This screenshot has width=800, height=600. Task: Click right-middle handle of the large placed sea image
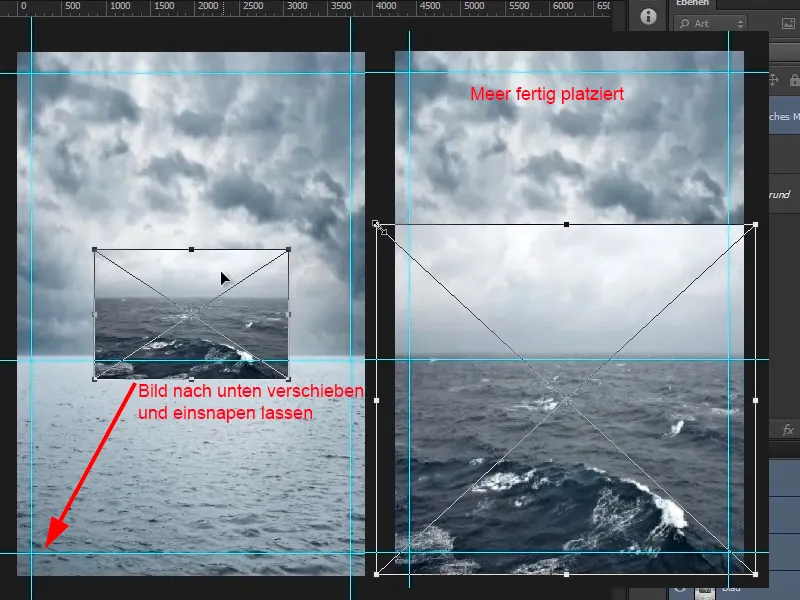pyautogui.click(x=756, y=401)
